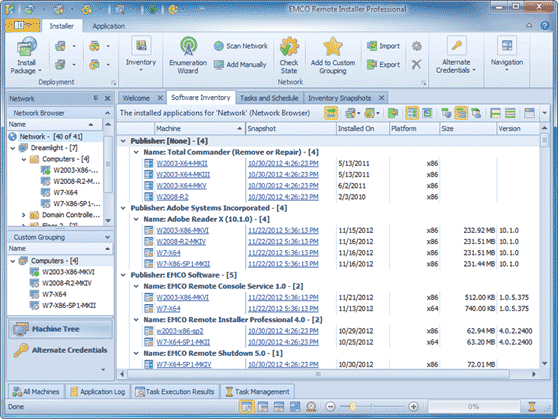The height and width of the screenshot is (419, 558).
Task: Click Alternate Credentials in the side panel
Action: (60, 350)
